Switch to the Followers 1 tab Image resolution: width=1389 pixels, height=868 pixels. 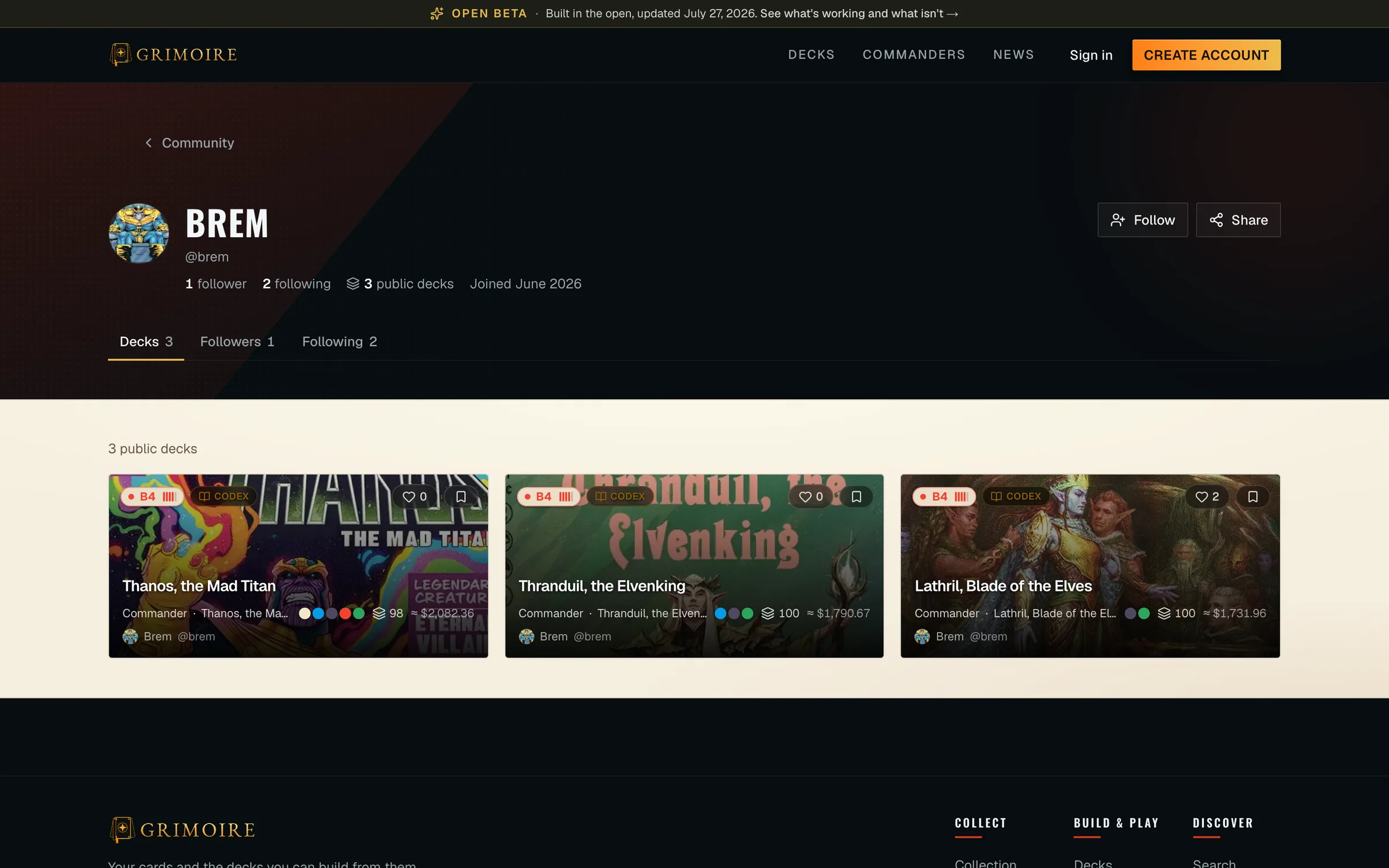point(237,341)
